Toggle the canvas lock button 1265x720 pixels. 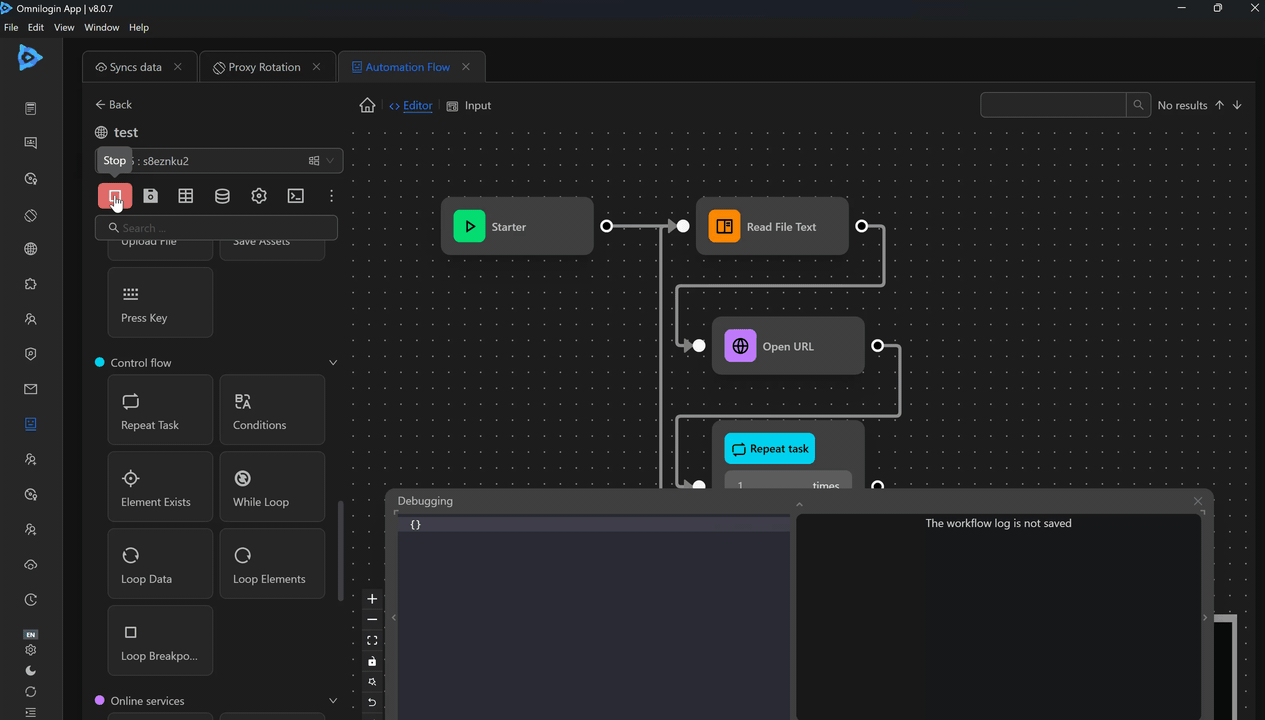[372, 661]
